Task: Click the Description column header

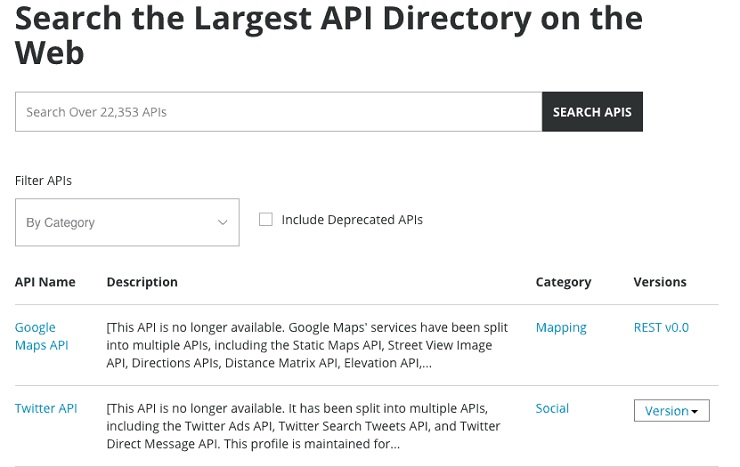Action: (142, 282)
